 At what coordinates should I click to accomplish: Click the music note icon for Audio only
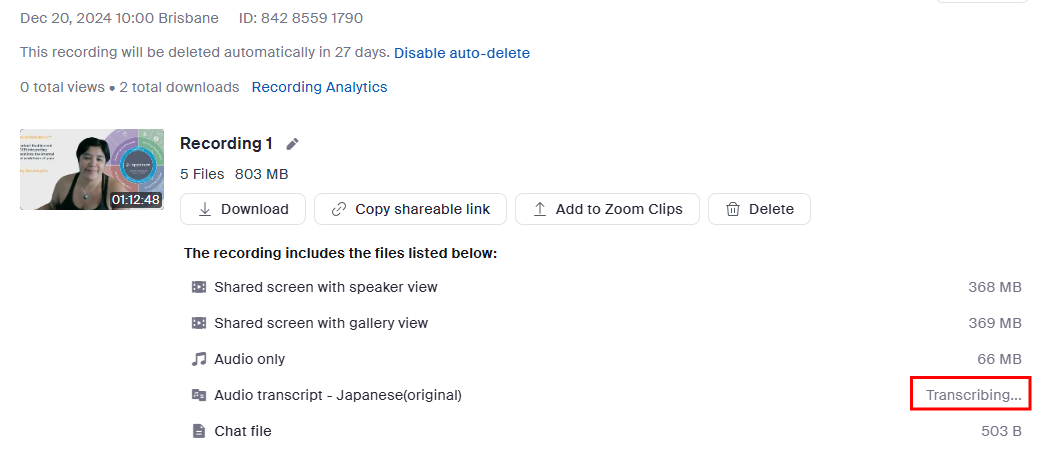[x=199, y=359]
